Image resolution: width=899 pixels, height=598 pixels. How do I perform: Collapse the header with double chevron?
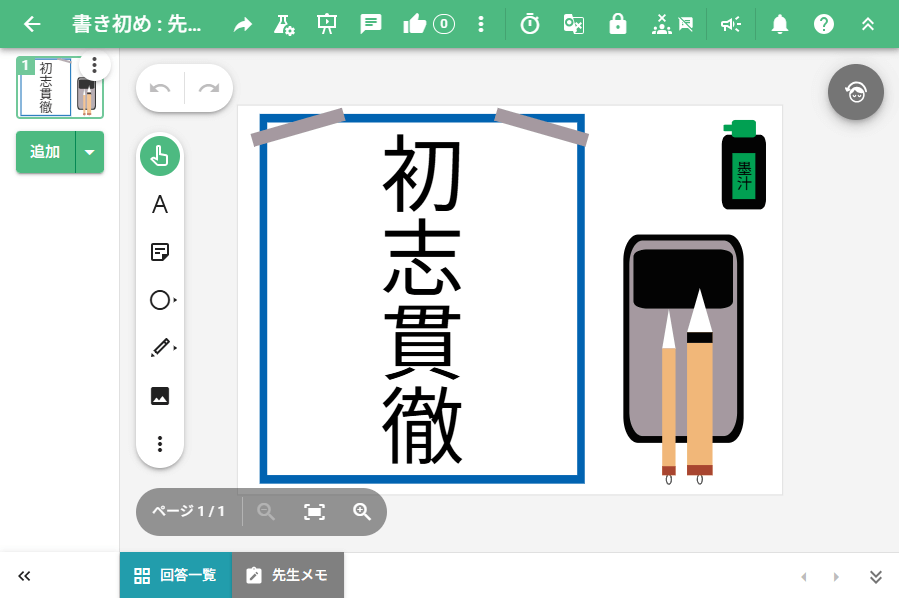pyautogui.click(x=868, y=24)
